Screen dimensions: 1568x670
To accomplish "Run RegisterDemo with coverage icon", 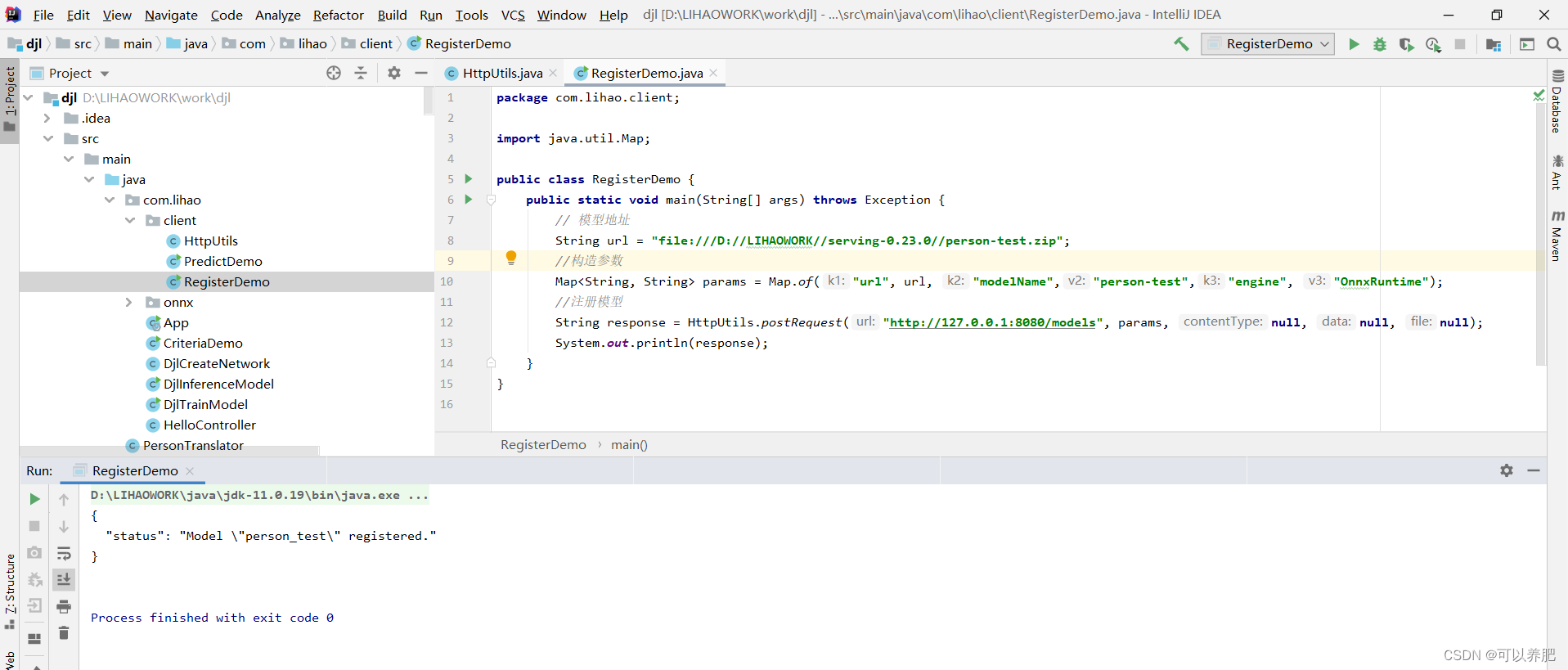I will 1406,44.
